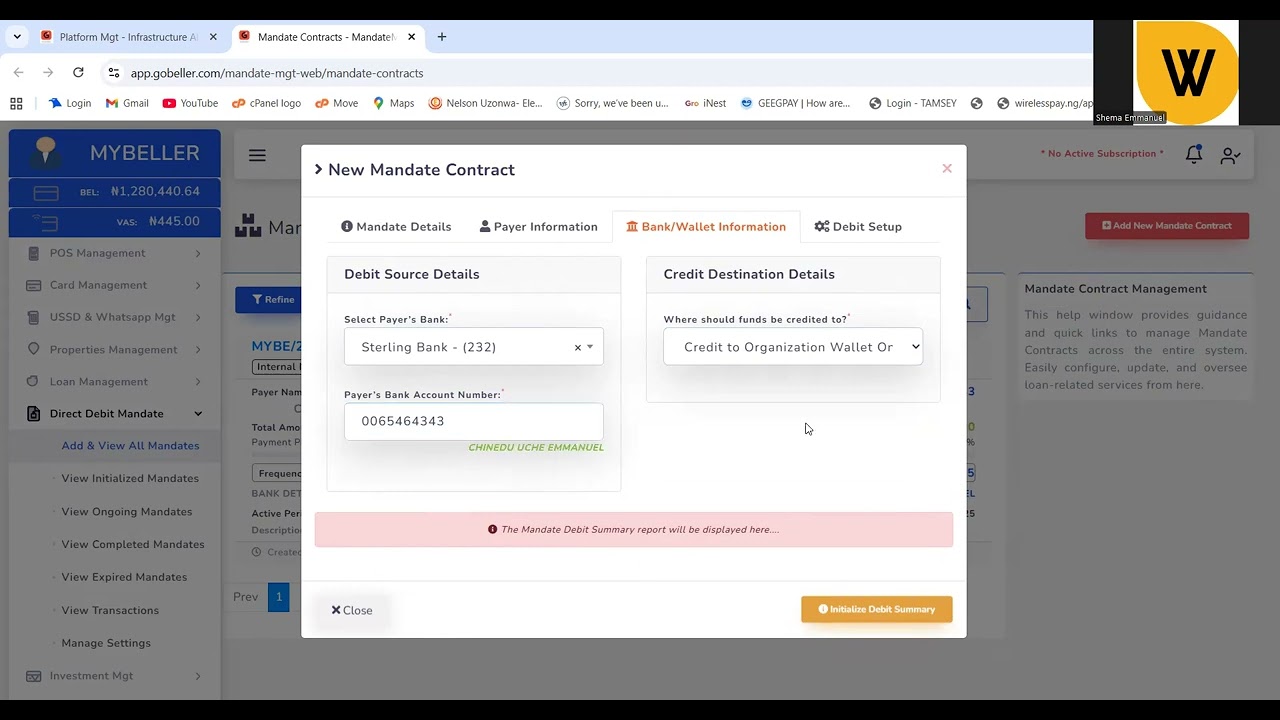
Task: Switch to Debit Setup tab
Action: click(x=858, y=227)
